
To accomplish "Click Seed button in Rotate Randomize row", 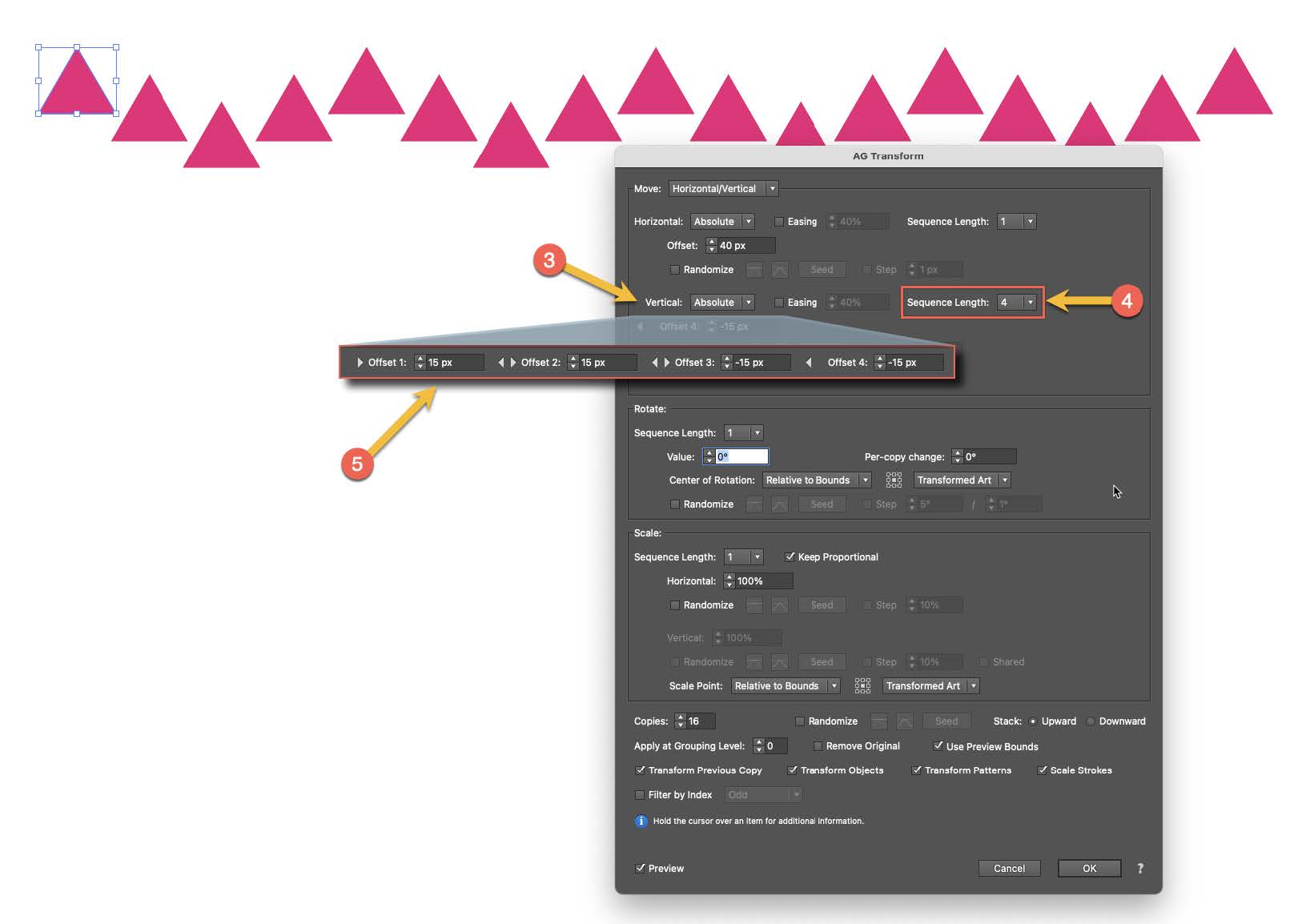I will pos(822,504).
